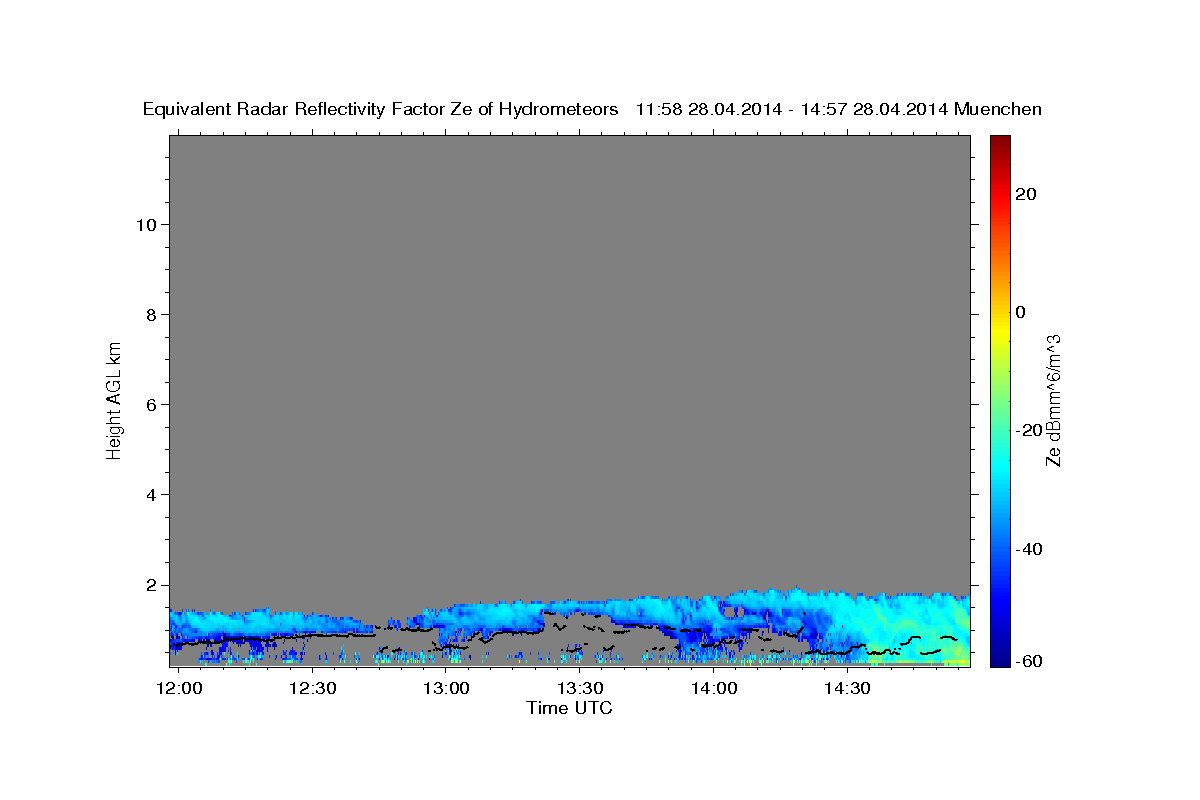Click the colorbar label -40
1200x800 pixels.
(1030, 549)
